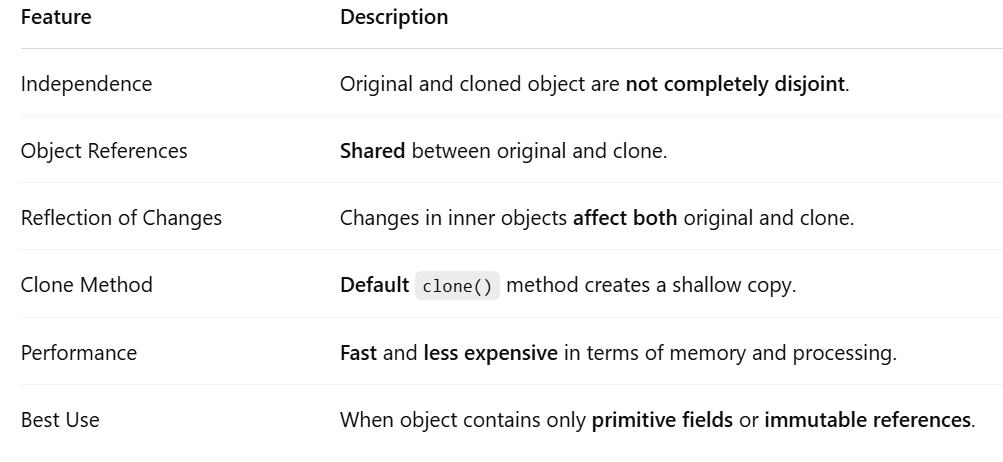Select the Clone Method feature cell
Viewport: 1003px width, 462px height.
(86, 285)
